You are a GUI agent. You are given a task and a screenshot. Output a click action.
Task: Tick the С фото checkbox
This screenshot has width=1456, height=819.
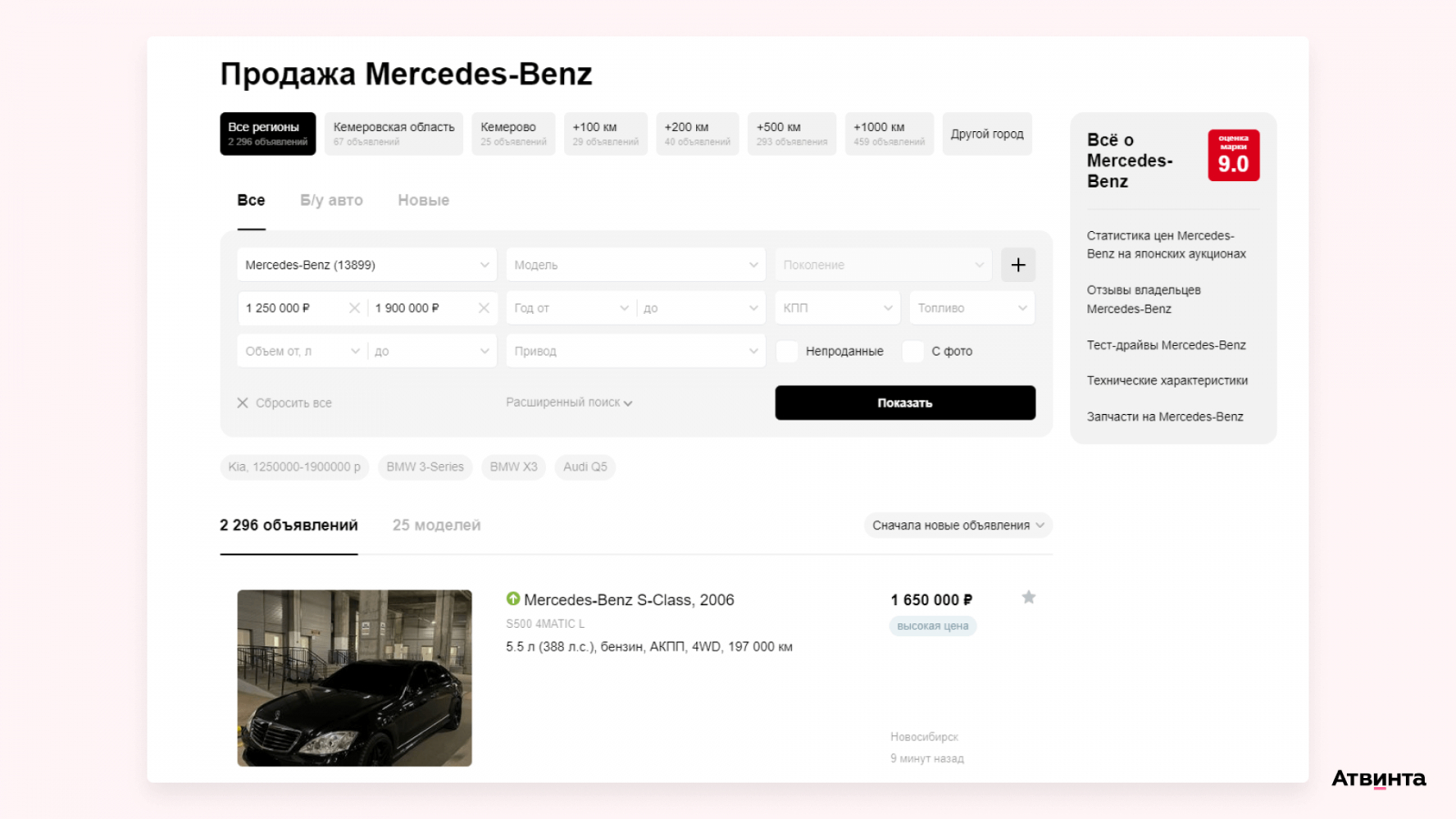tap(913, 351)
